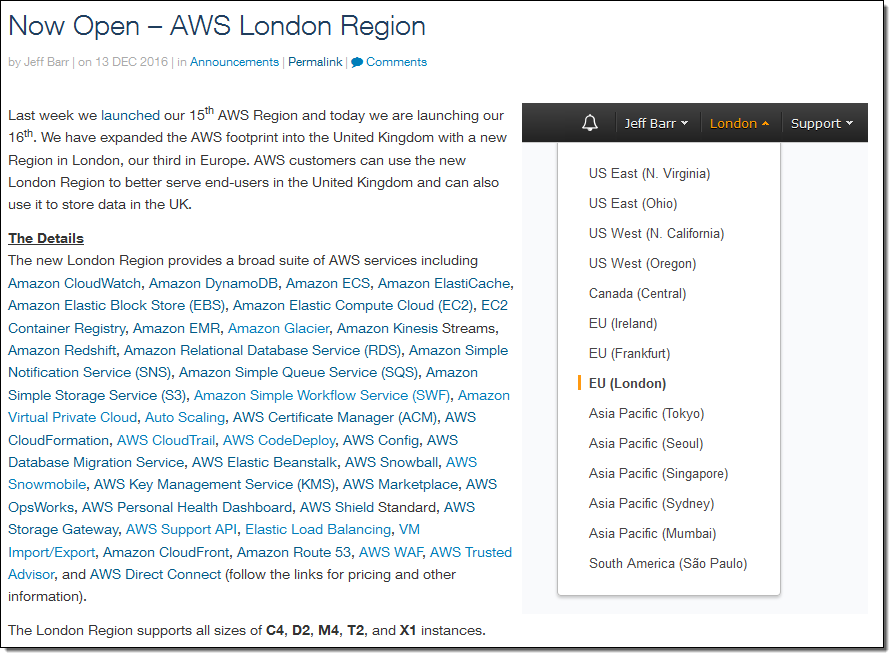This screenshot has height=658, width=894.
Task: Open AWS Certificate Manager (ACM) link
Action: [x=335, y=417]
